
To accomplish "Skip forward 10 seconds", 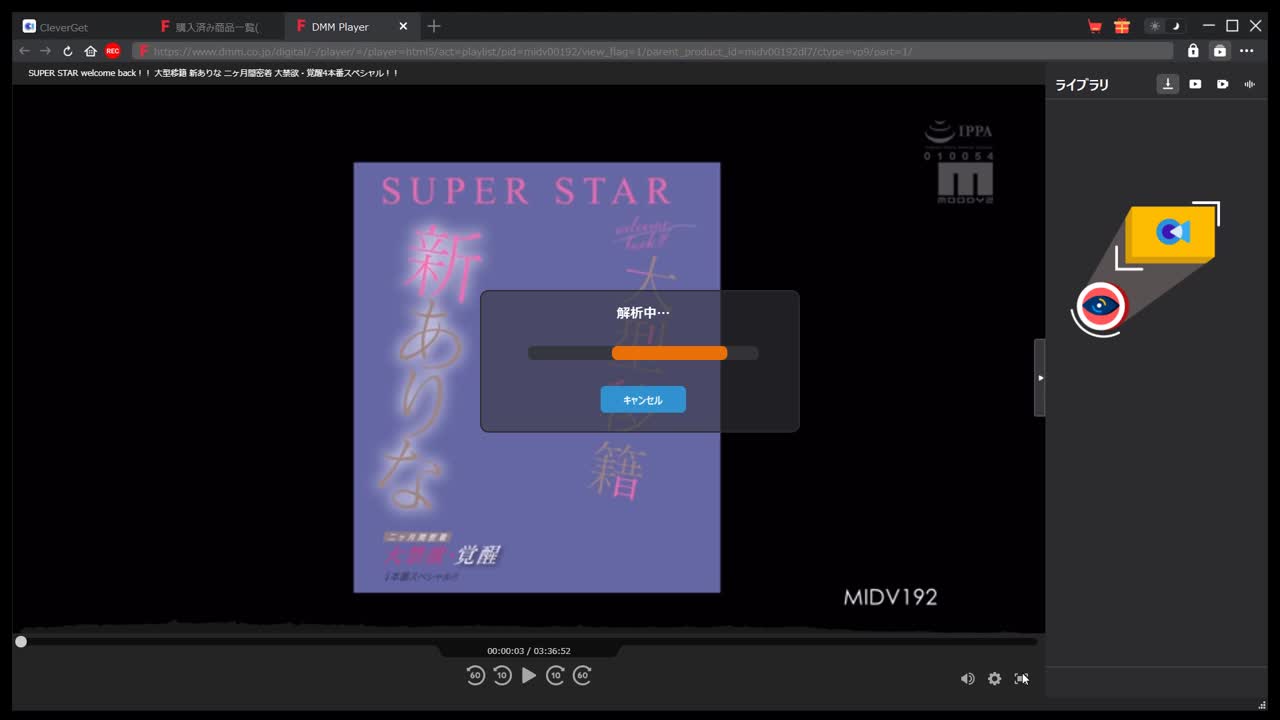I will (555, 676).
